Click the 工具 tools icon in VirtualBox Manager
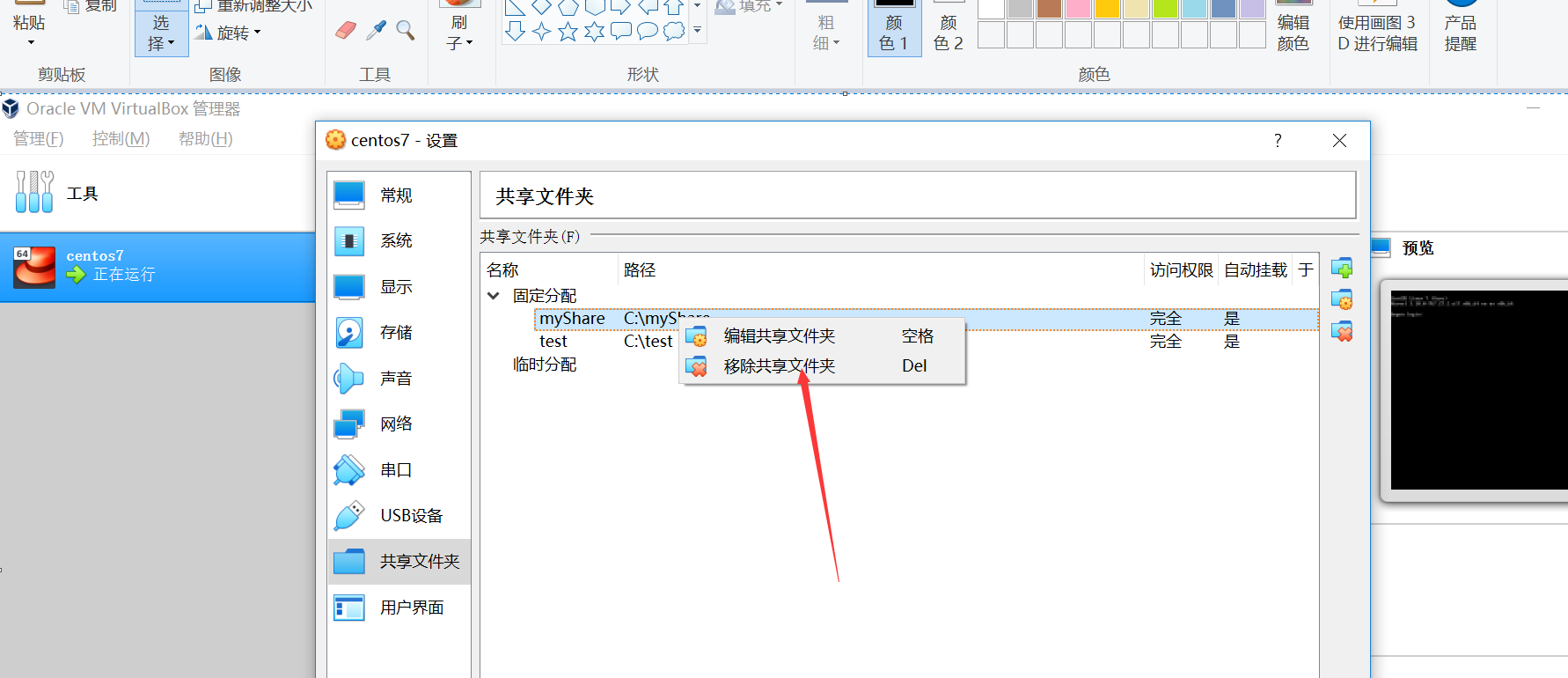The height and width of the screenshot is (678, 1568). tap(34, 192)
